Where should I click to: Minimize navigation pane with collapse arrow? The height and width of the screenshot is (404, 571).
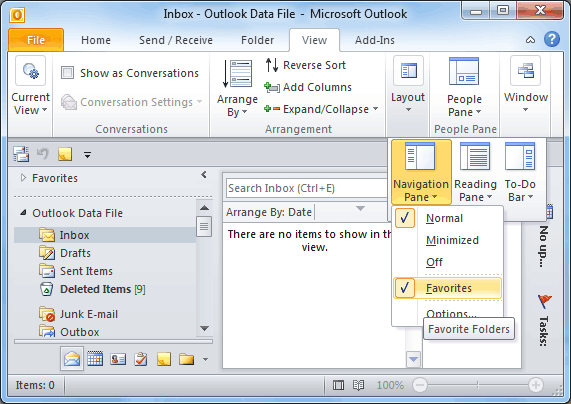pos(204,175)
